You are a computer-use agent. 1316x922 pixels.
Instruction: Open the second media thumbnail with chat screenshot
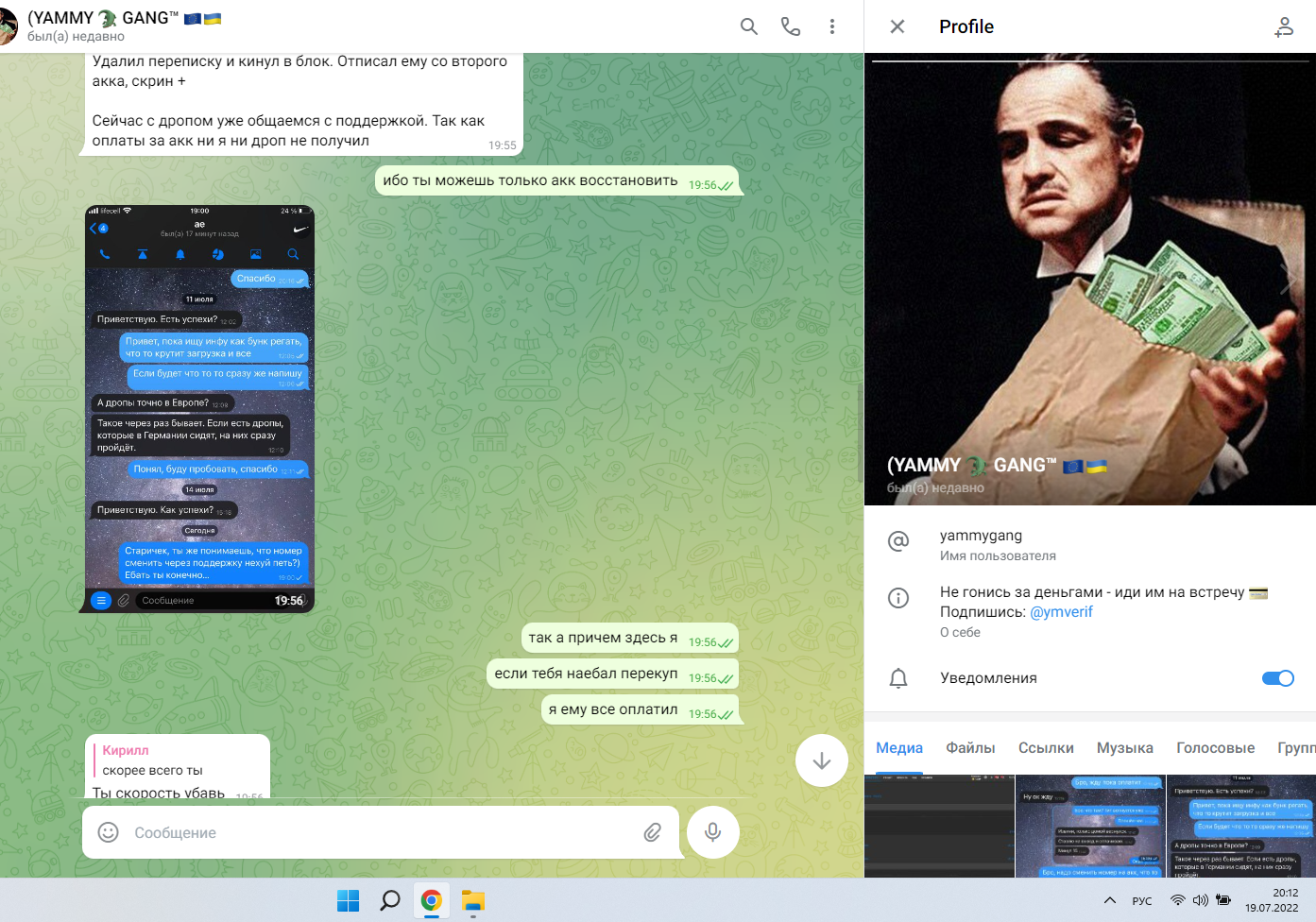pyautogui.click(x=1090, y=827)
